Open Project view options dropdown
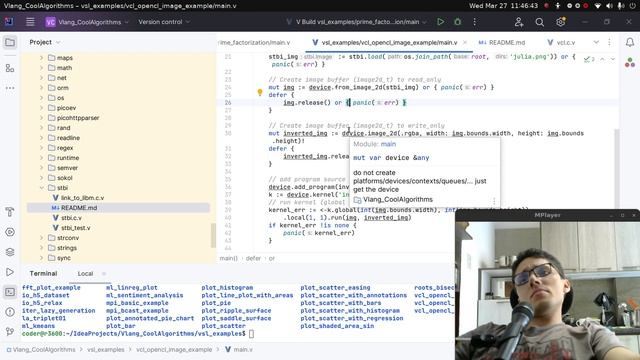This screenshot has width=640, height=360. coord(58,42)
